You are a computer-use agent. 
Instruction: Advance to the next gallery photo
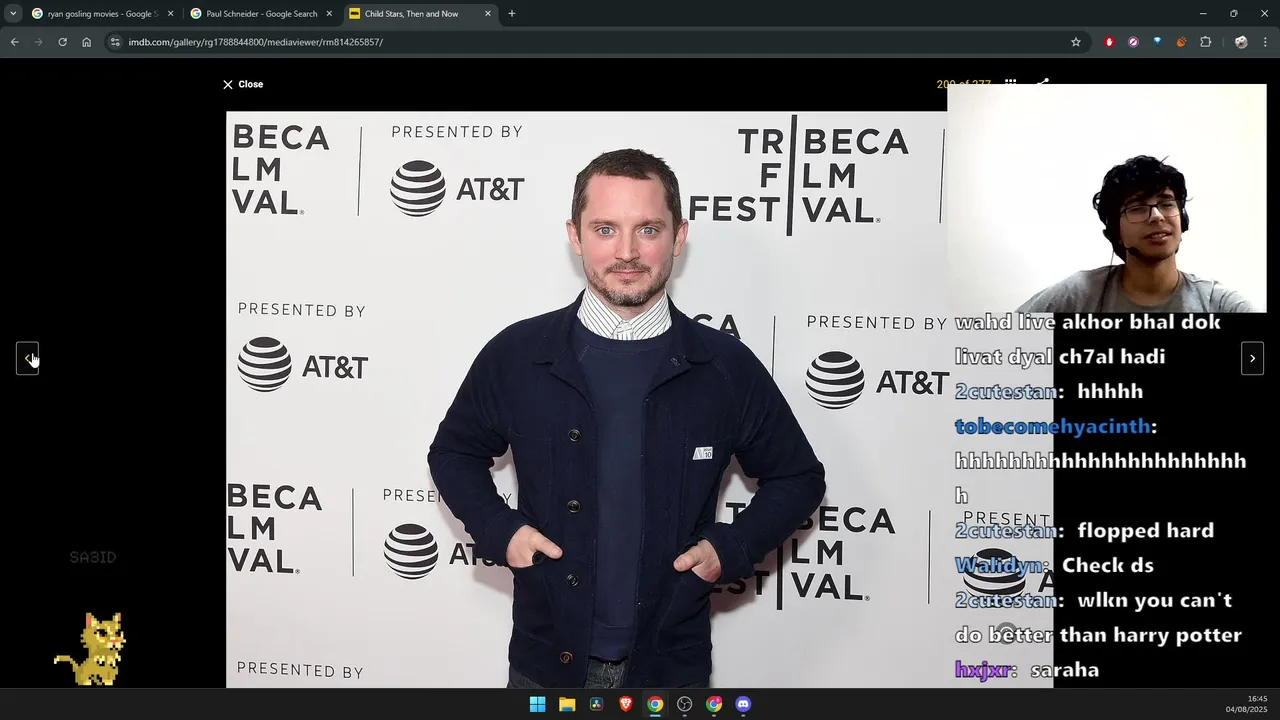point(1252,358)
